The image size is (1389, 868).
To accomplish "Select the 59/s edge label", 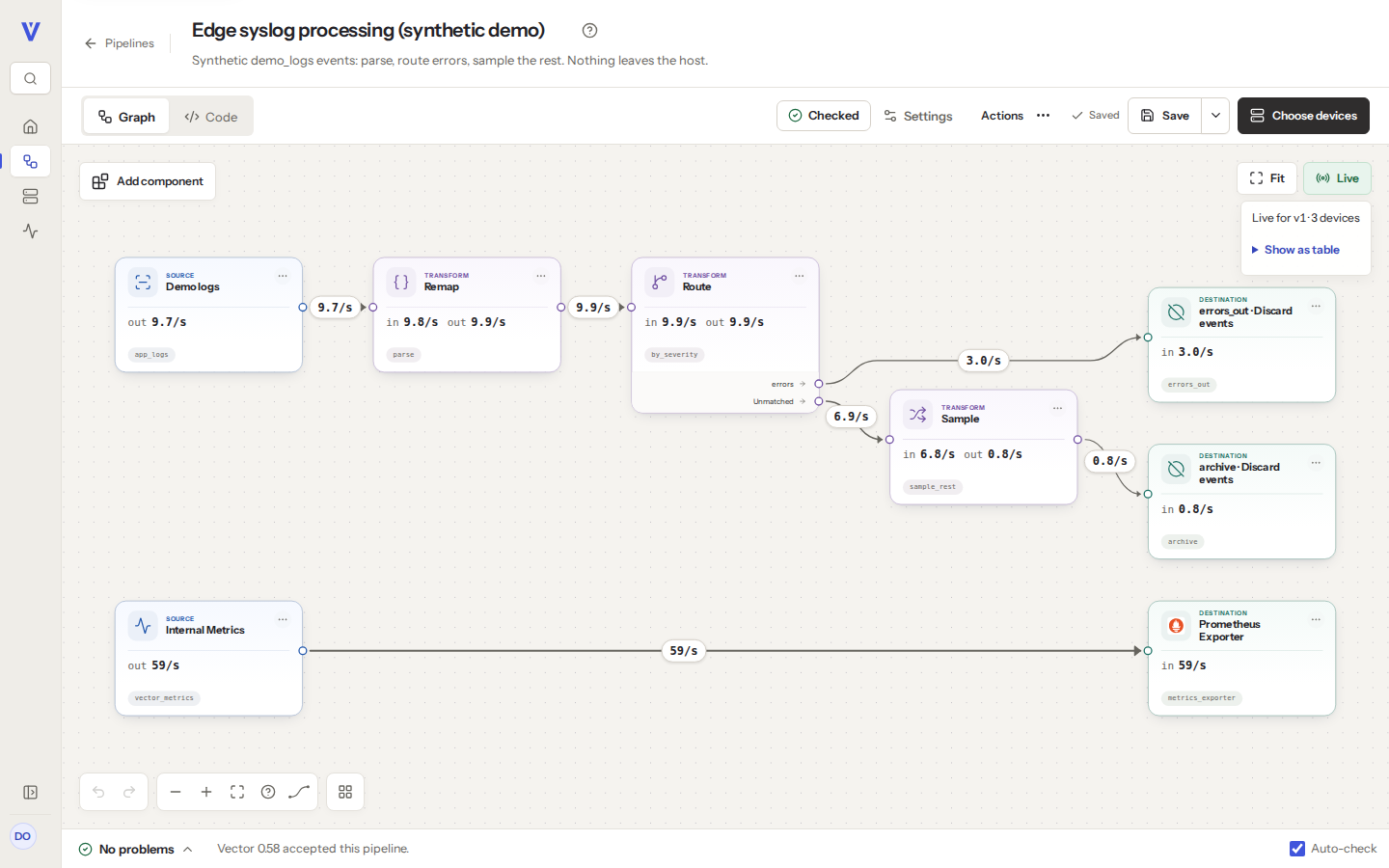I will coord(684,651).
